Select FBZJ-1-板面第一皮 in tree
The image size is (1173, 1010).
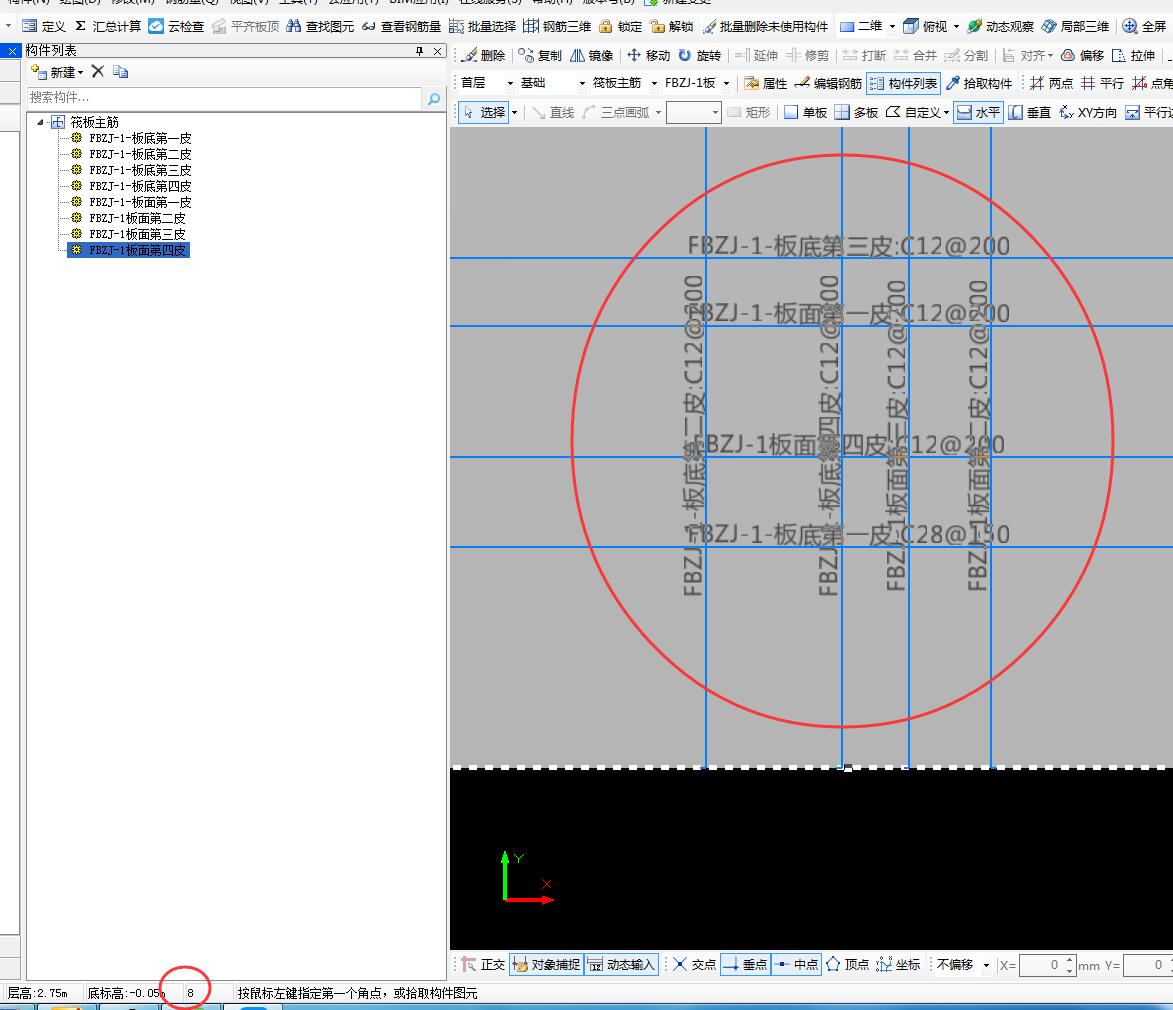tap(140, 202)
